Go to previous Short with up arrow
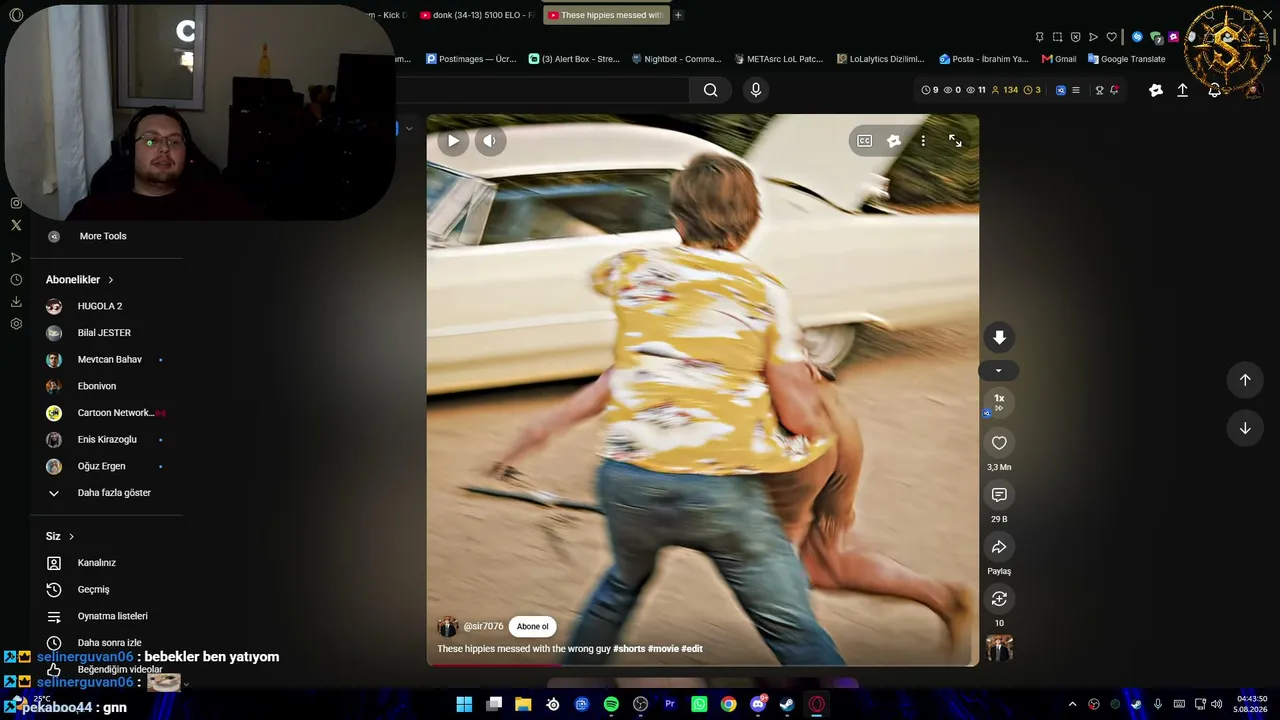The width and height of the screenshot is (1280, 720). [1245, 380]
